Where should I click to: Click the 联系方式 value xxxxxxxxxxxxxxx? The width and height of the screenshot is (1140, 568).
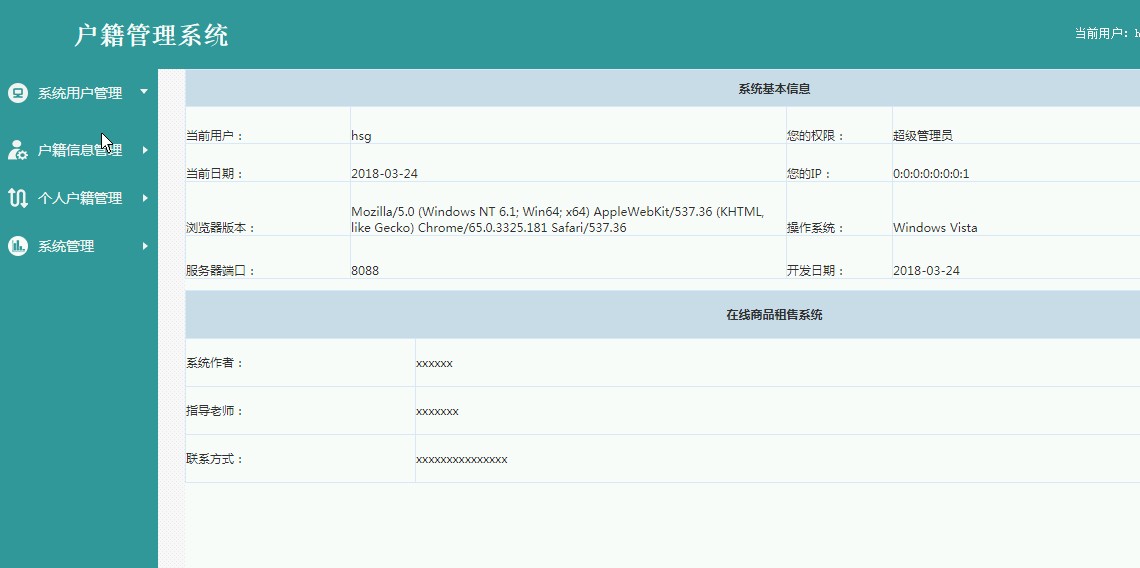pyautogui.click(x=462, y=460)
